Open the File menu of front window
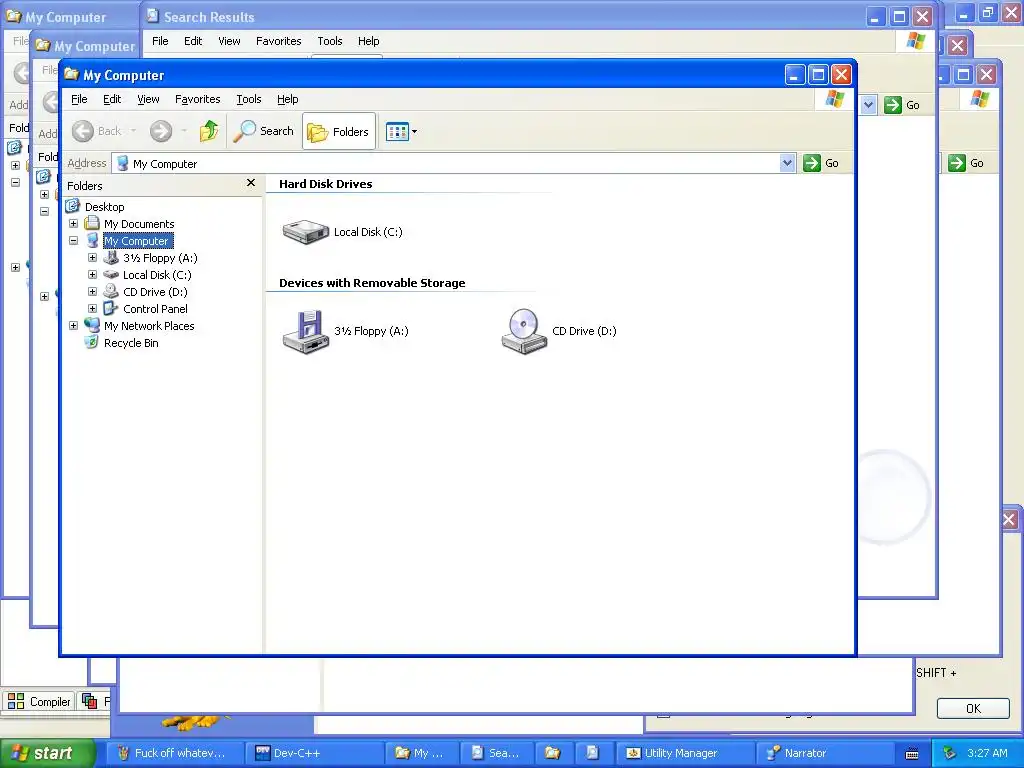Viewport: 1024px width, 768px height. [x=79, y=99]
